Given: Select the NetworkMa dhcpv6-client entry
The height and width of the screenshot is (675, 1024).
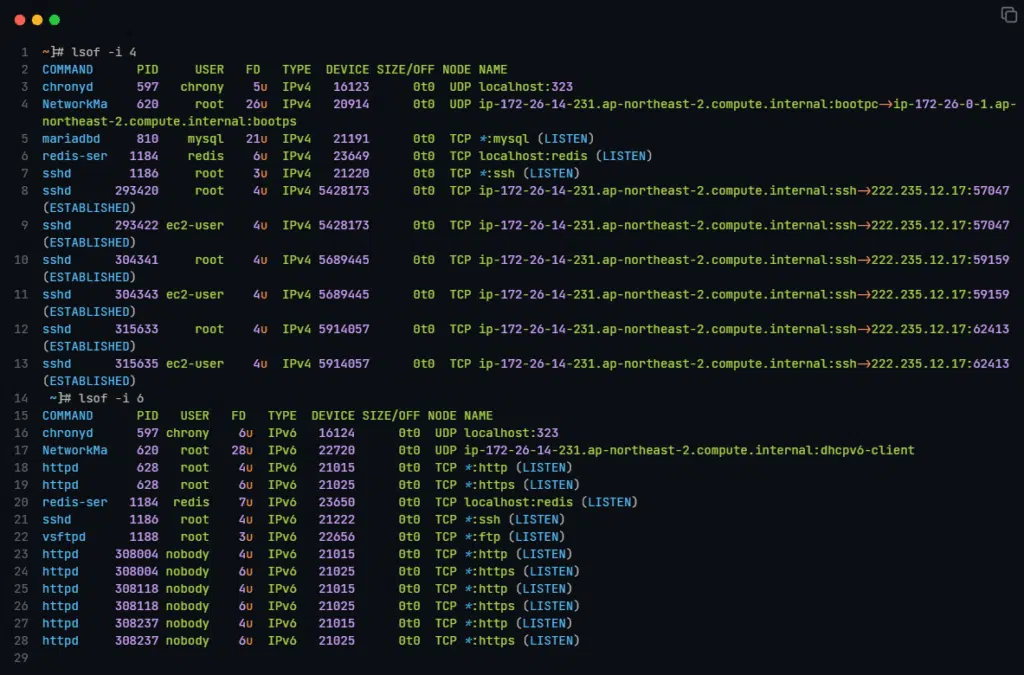Looking at the screenshot, I should point(75,449).
